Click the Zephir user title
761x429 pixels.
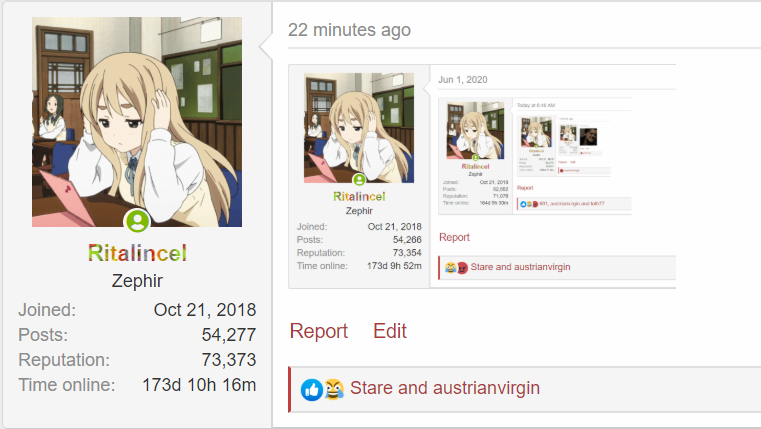[137, 281]
